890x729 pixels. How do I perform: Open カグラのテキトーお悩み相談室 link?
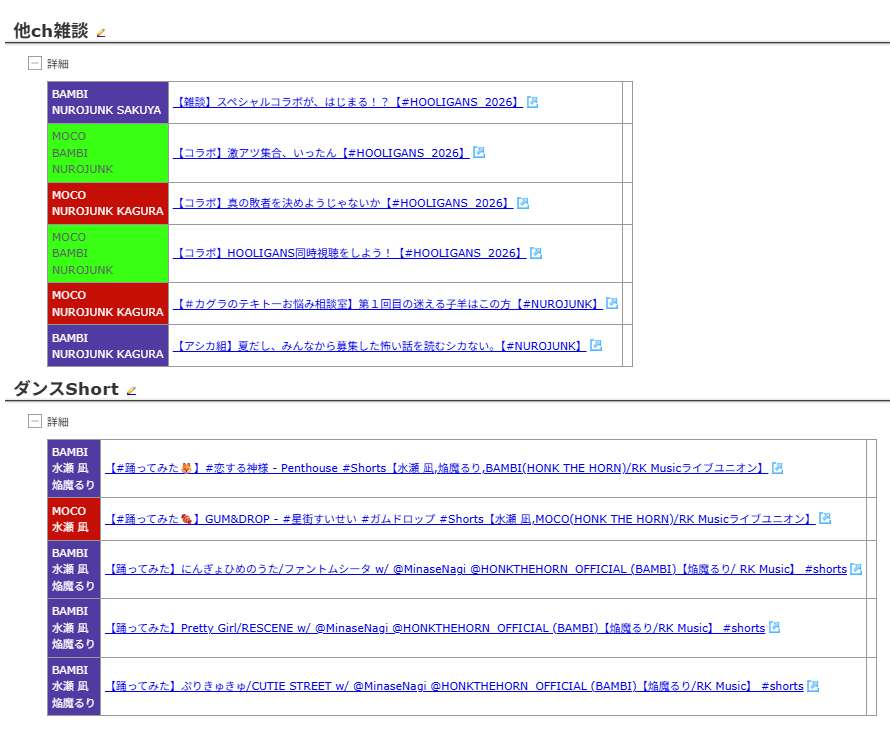(388, 304)
